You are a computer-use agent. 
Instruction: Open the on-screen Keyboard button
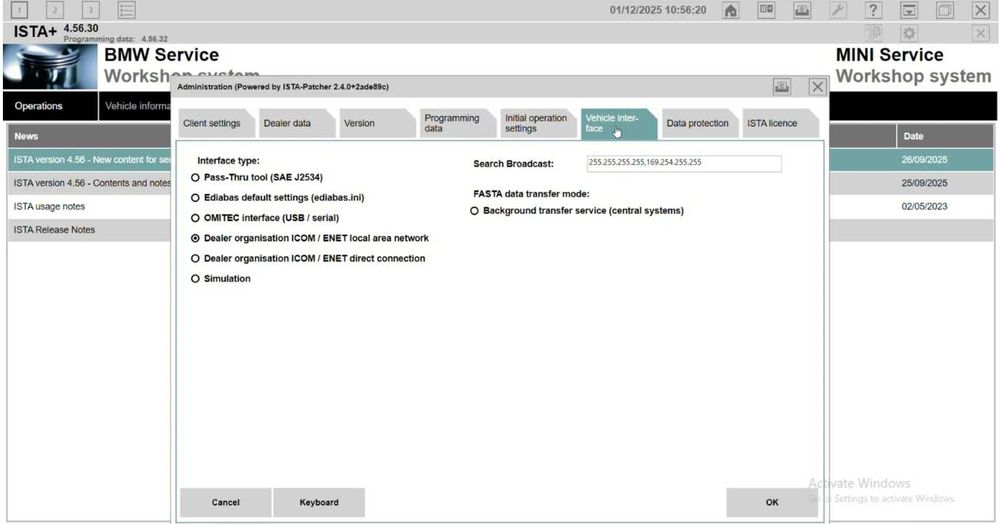coord(319,502)
